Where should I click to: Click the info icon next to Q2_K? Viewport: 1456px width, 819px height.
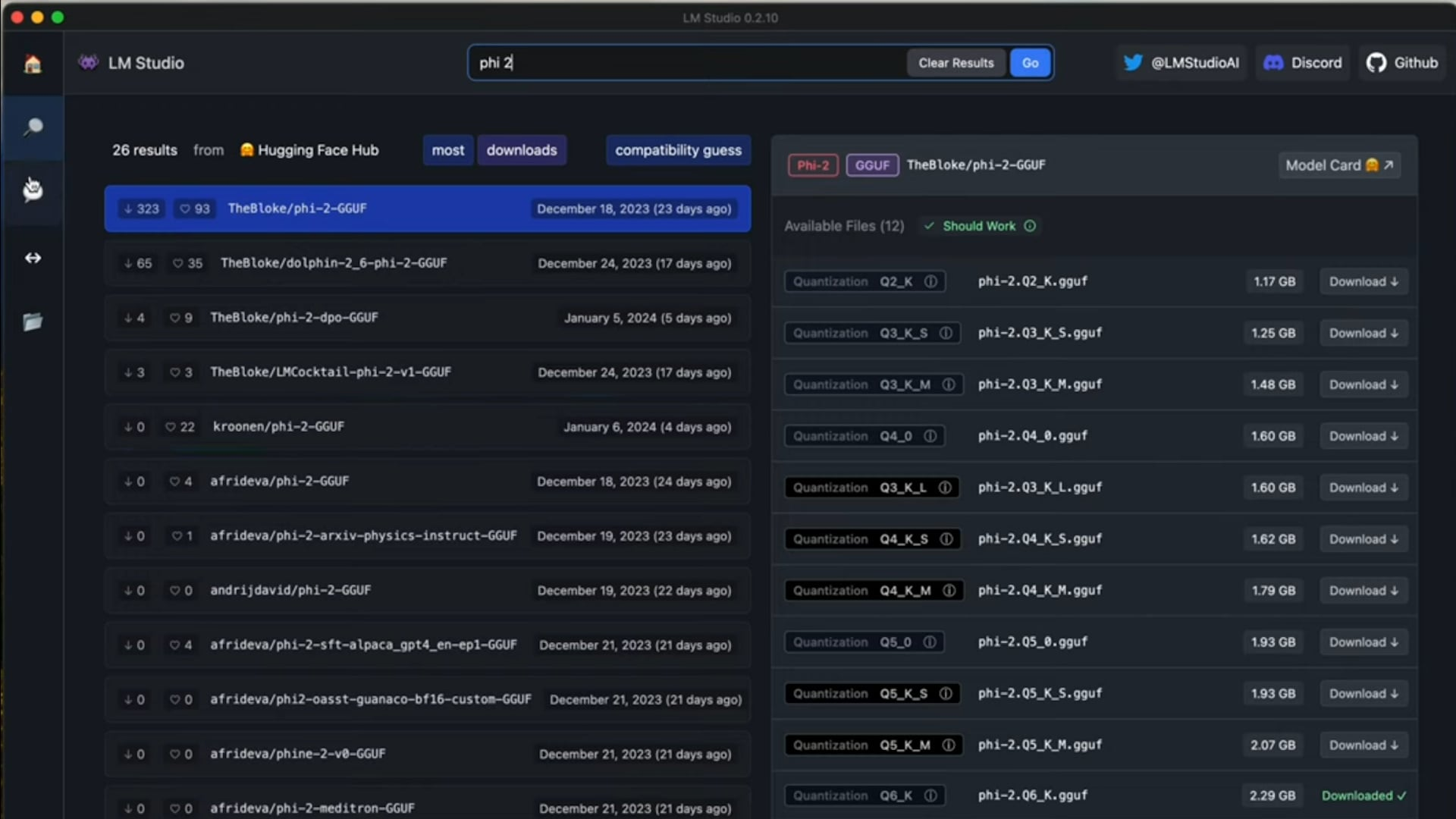(x=930, y=281)
